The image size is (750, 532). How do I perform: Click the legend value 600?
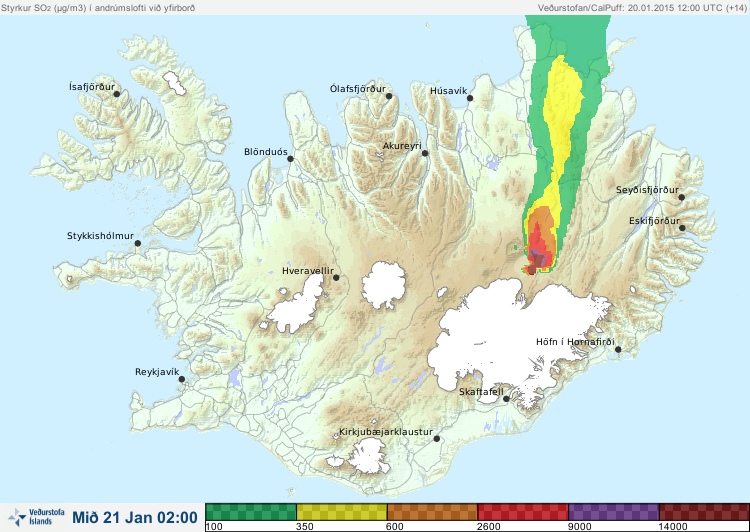(395, 527)
